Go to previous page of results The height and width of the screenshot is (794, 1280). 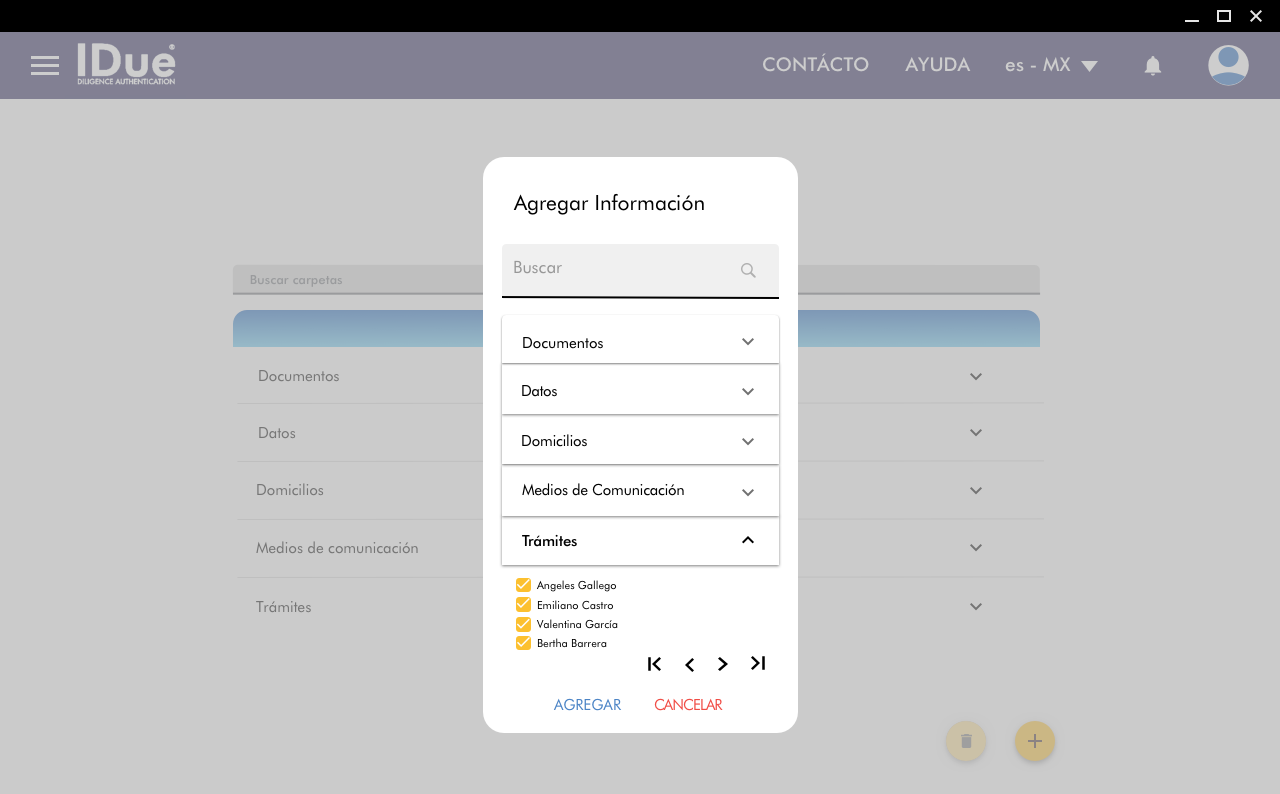pos(689,665)
